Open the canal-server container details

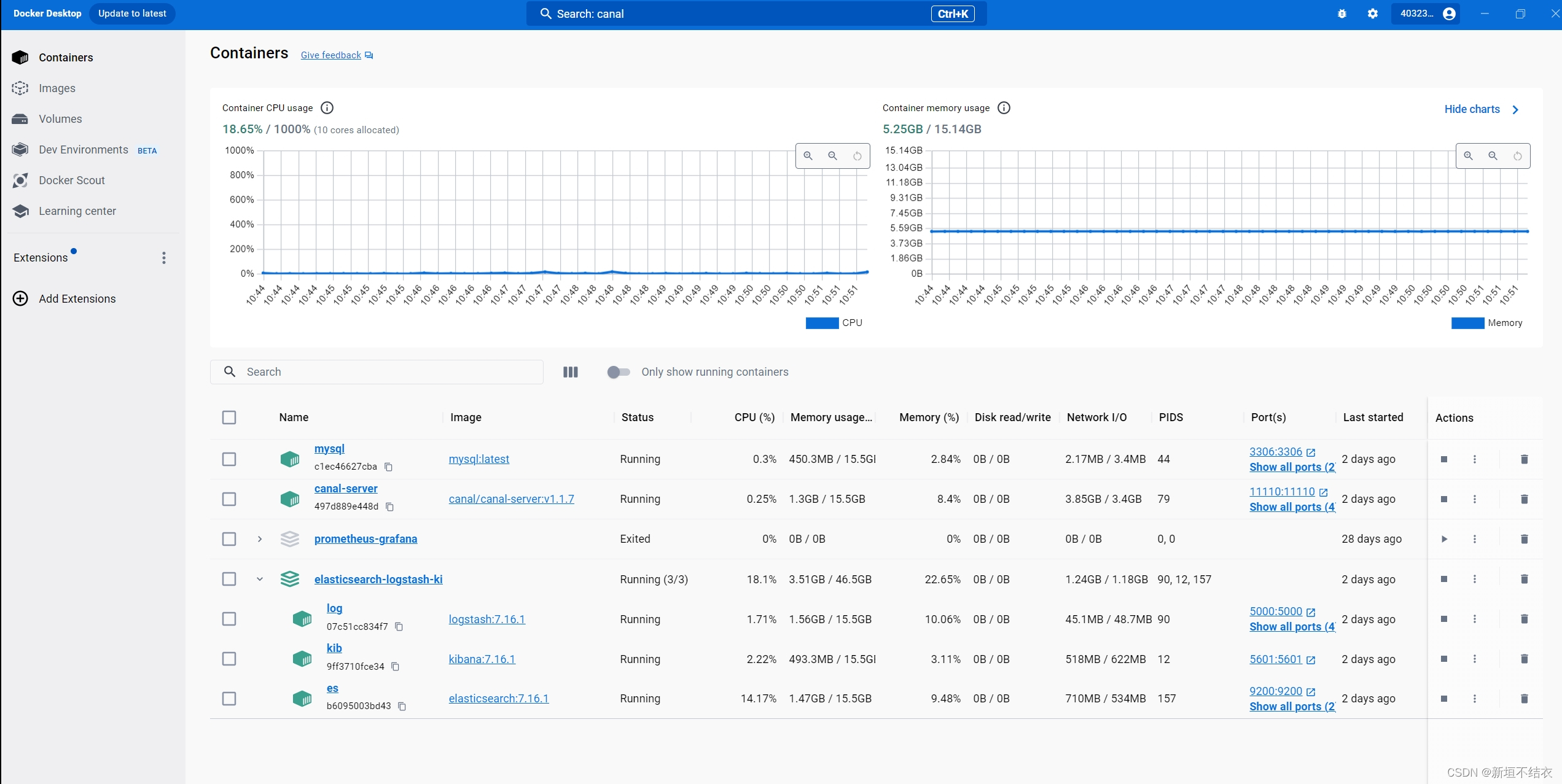point(346,489)
